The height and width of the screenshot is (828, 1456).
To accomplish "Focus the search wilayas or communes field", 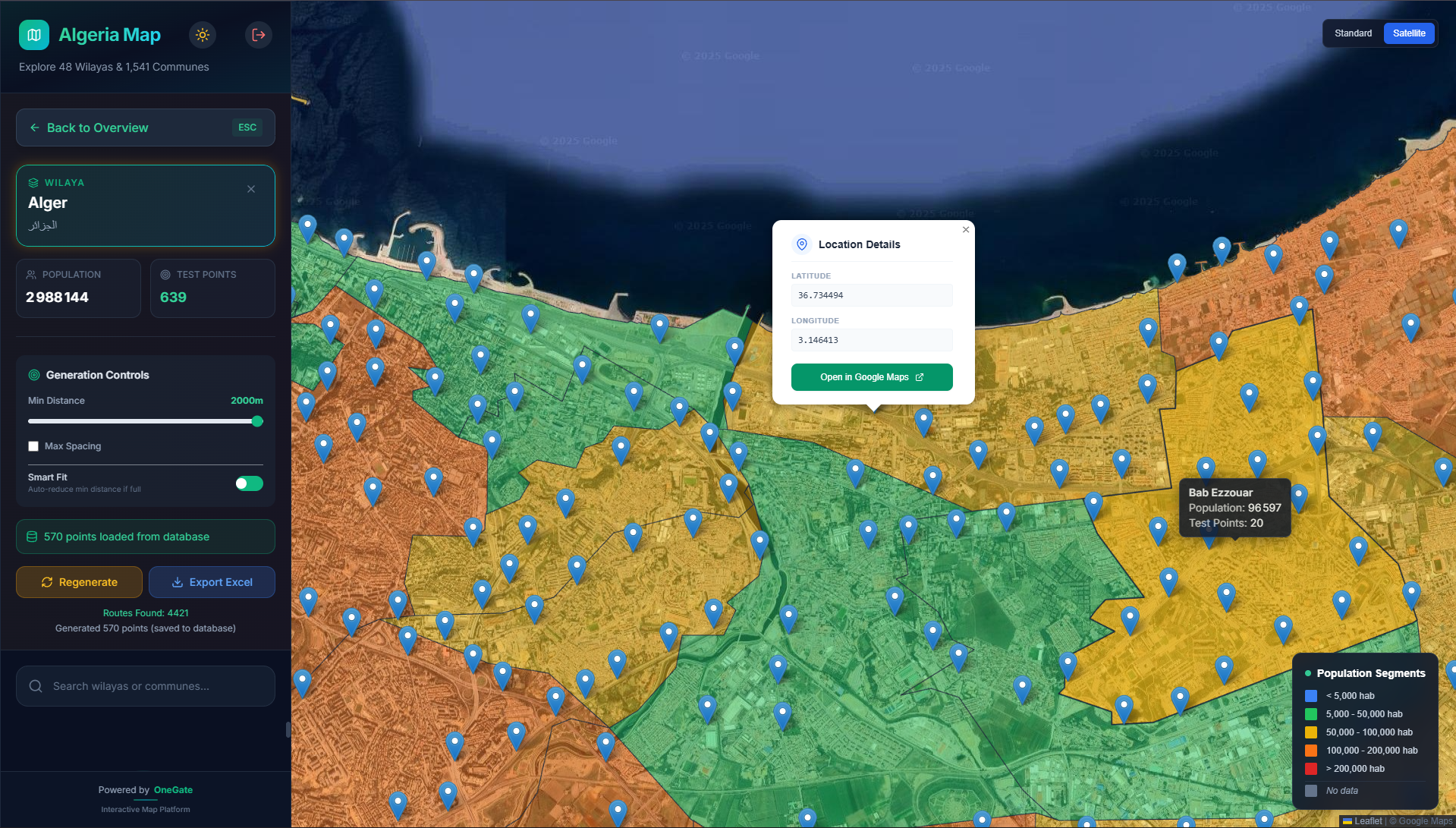I will [156, 686].
